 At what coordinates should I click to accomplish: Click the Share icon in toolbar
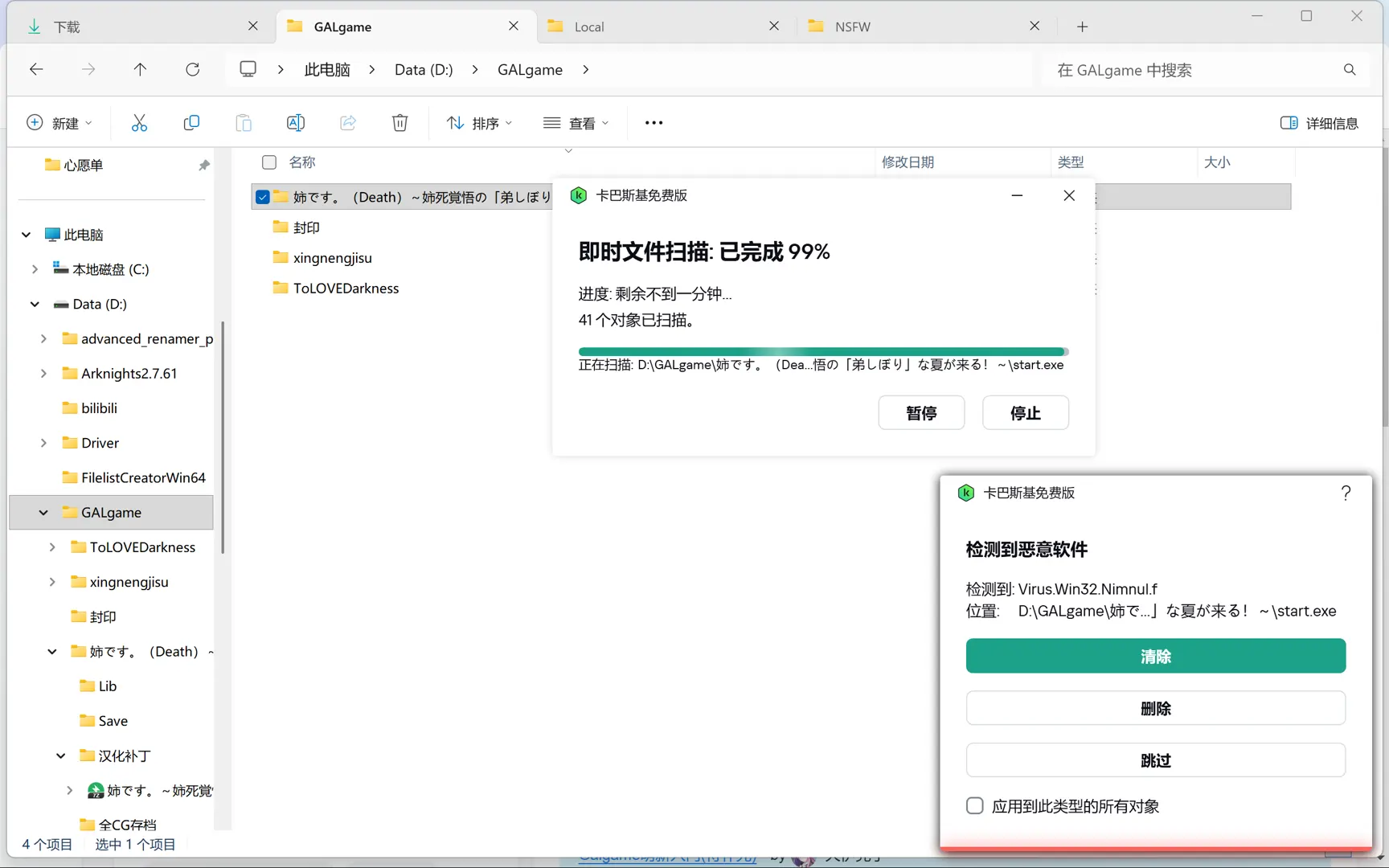click(347, 123)
